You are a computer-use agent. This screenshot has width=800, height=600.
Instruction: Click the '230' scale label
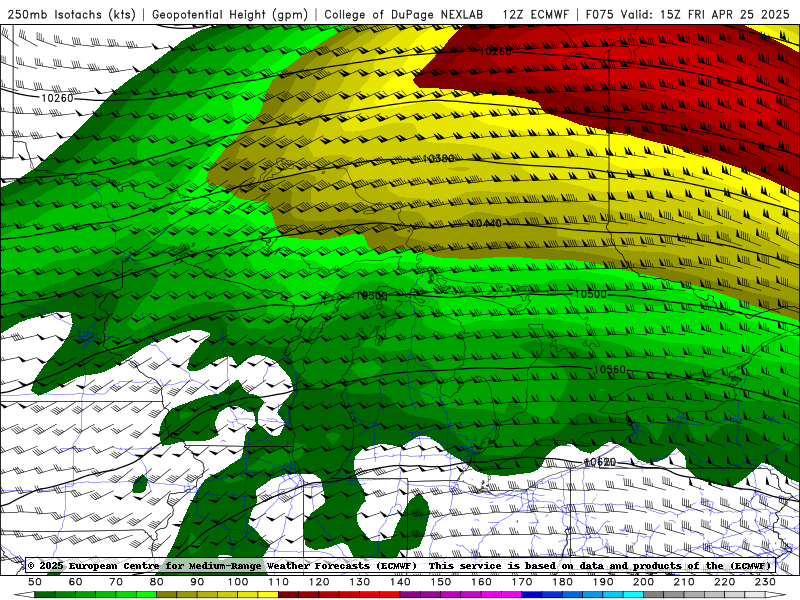pos(765,582)
